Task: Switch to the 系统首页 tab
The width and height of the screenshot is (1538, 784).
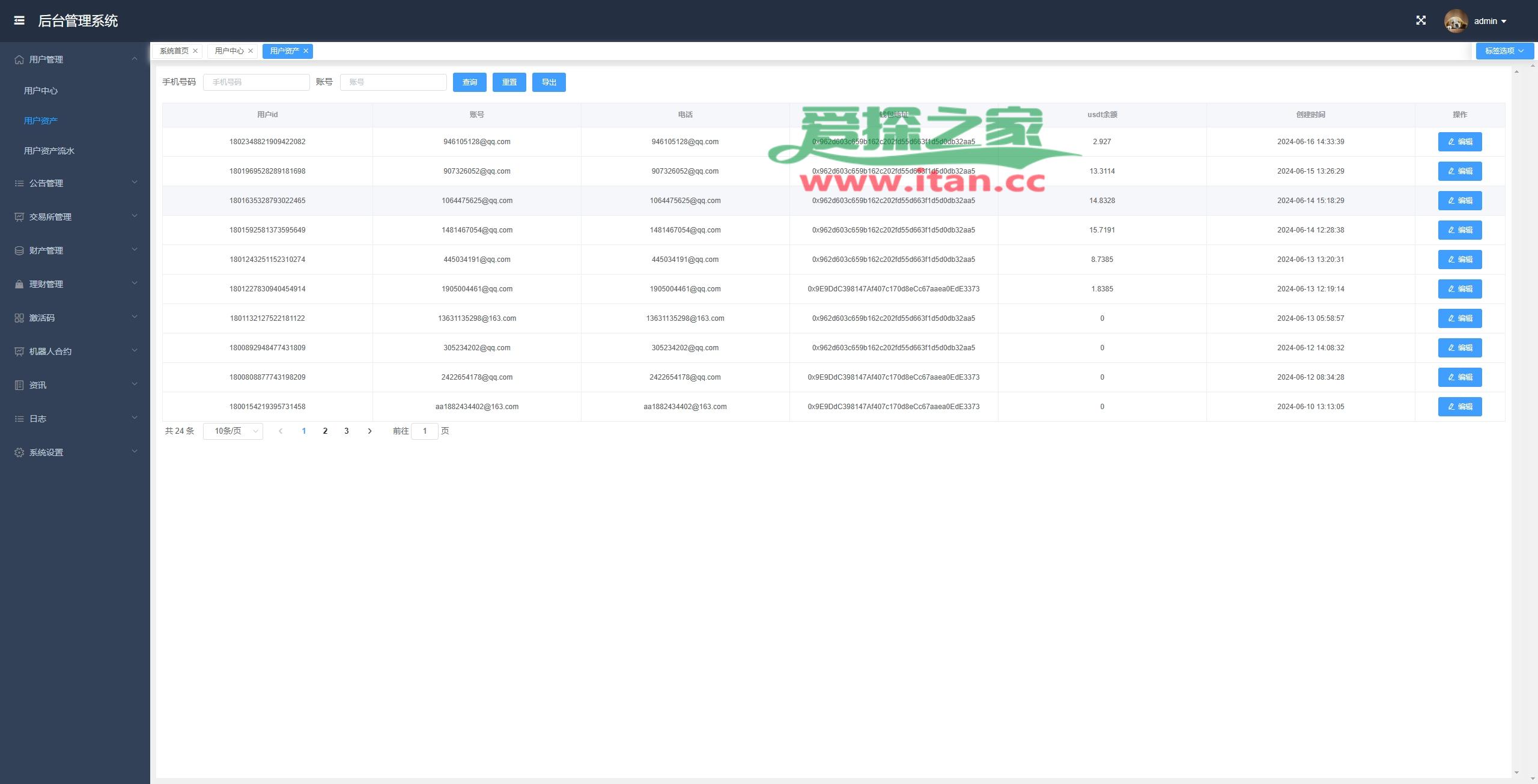Action: (x=174, y=51)
